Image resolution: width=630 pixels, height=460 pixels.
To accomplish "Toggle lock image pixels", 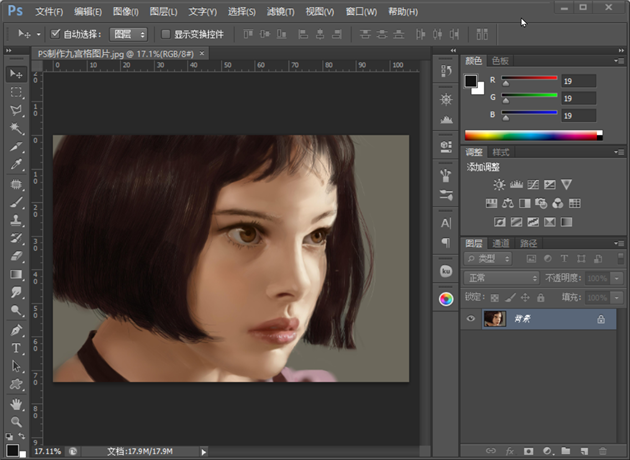I will [510, 298].
